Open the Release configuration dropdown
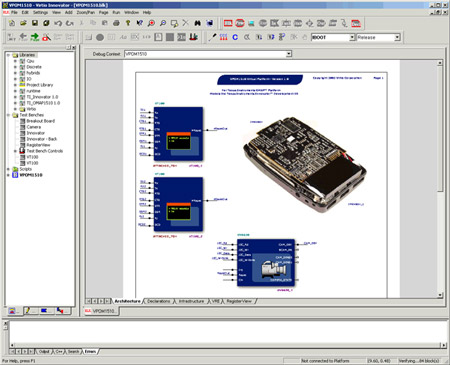Image resolution: width=450 pixels, height=365 pixels. [397, 37]
